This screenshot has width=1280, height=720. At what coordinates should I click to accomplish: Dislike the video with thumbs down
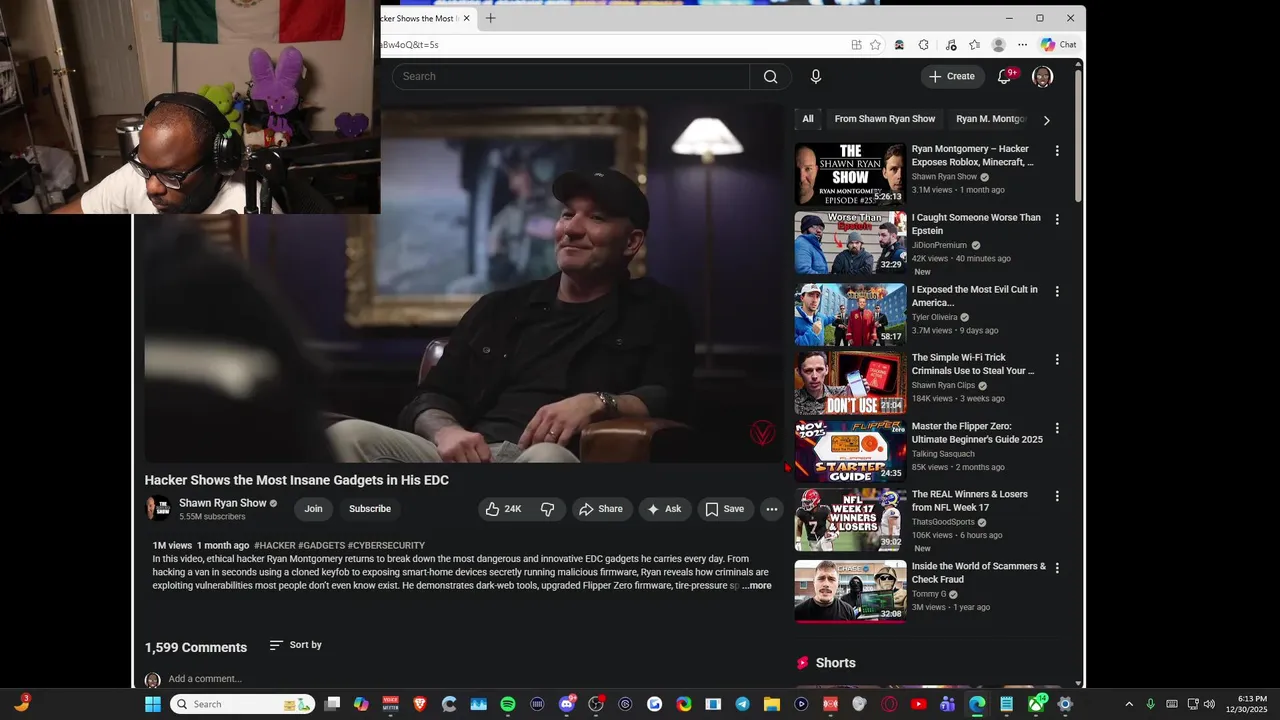[x=548, y=509]
